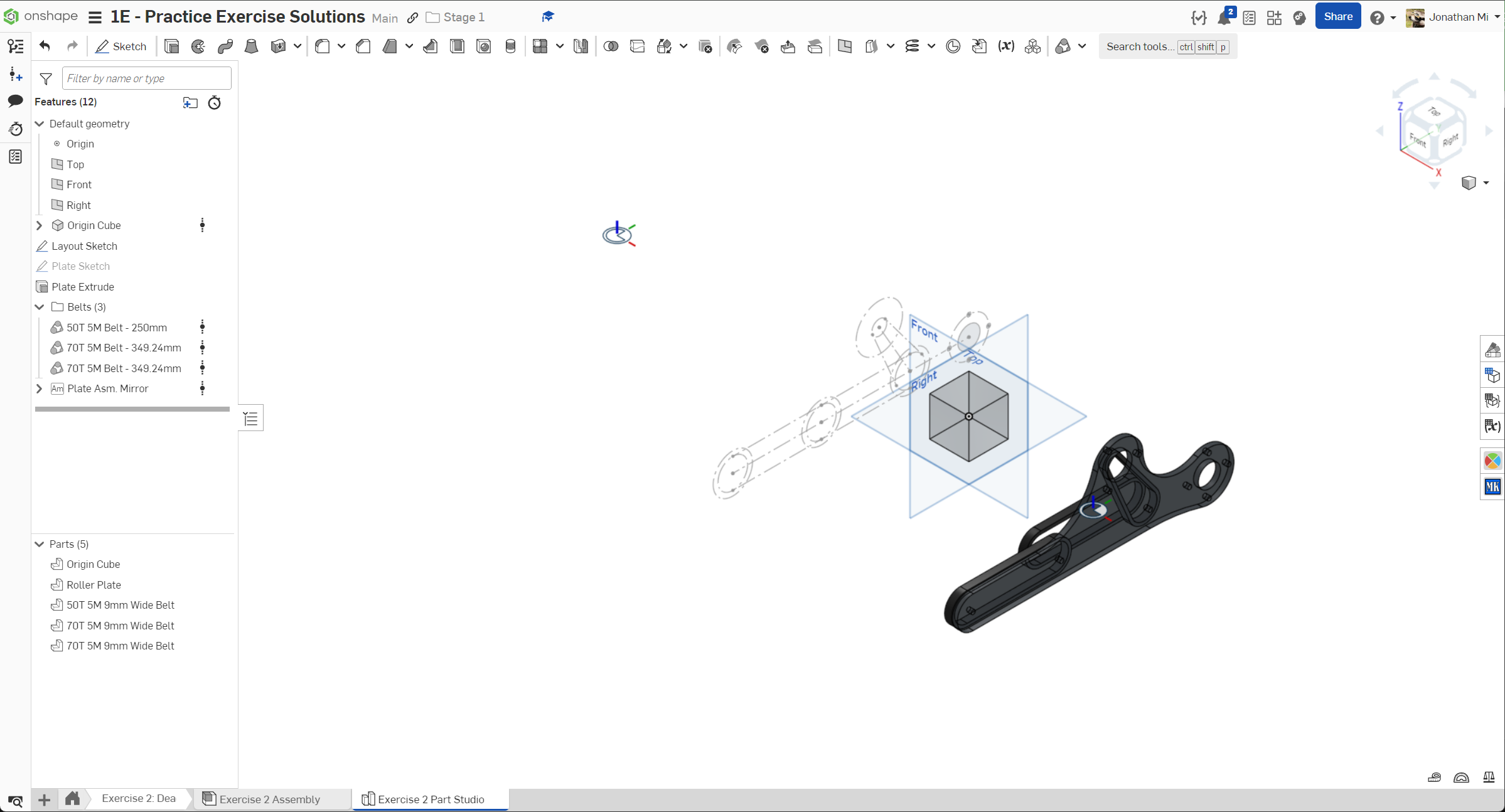Open notifications bell icon
Viewport: 1505px width, 812px height.
coord(1224,18)
